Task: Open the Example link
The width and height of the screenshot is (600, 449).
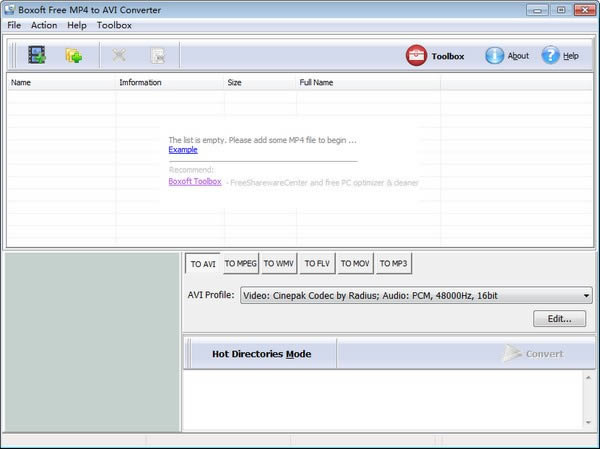Action: pyautogui.click(x=183, y=150)
